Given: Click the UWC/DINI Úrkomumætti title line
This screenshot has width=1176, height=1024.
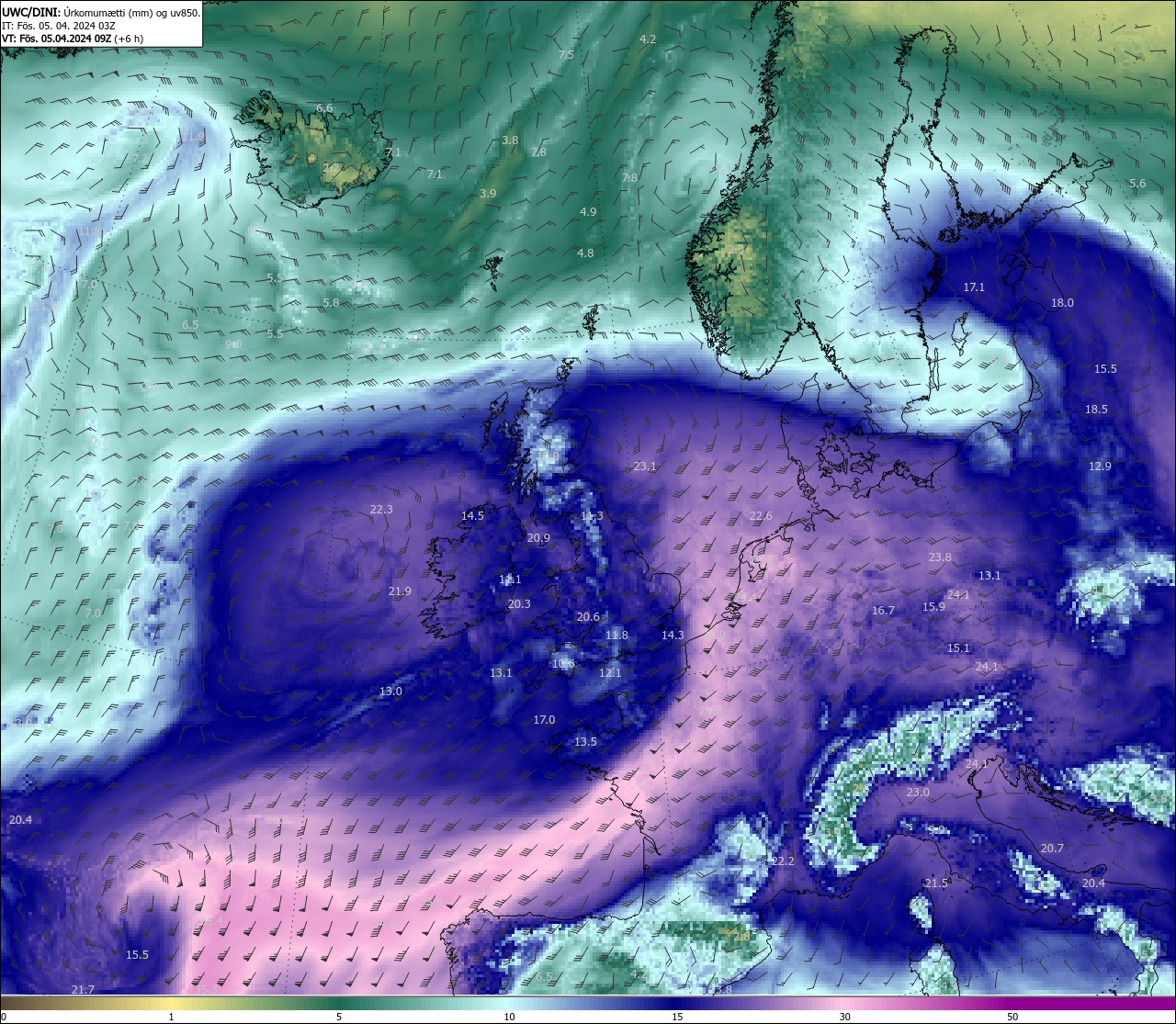Looking at the screenshot, I should coord(101,13).
